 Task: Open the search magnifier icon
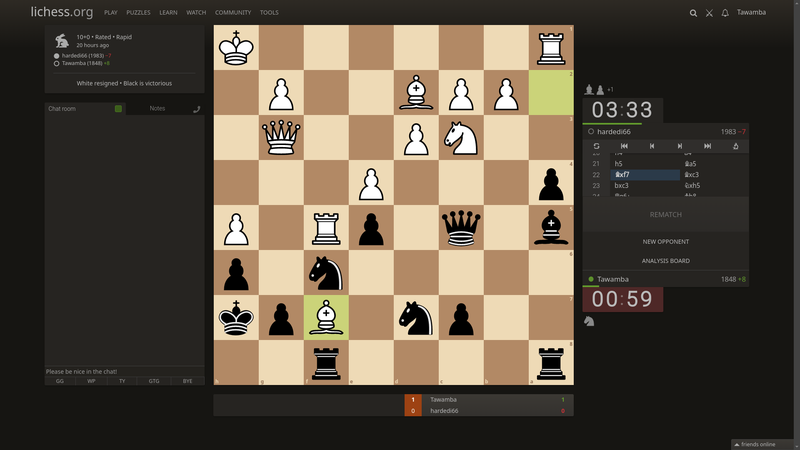[693, 13]
